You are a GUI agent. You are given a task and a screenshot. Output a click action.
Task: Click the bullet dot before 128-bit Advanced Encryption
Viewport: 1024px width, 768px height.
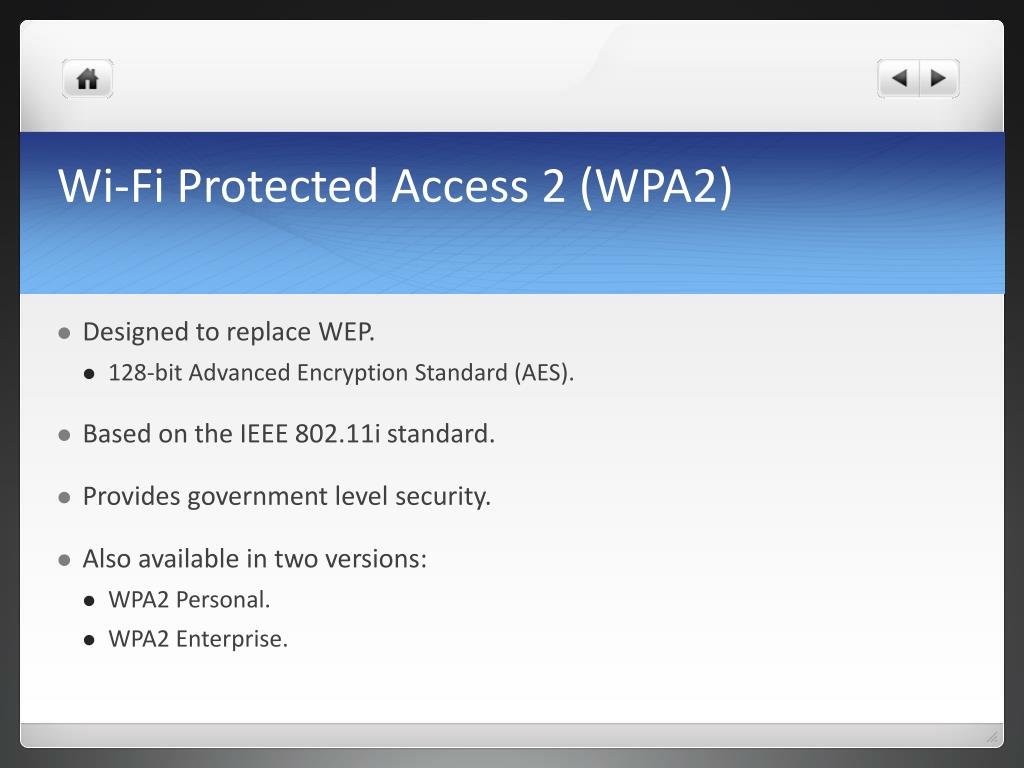(x=89, y=374)
